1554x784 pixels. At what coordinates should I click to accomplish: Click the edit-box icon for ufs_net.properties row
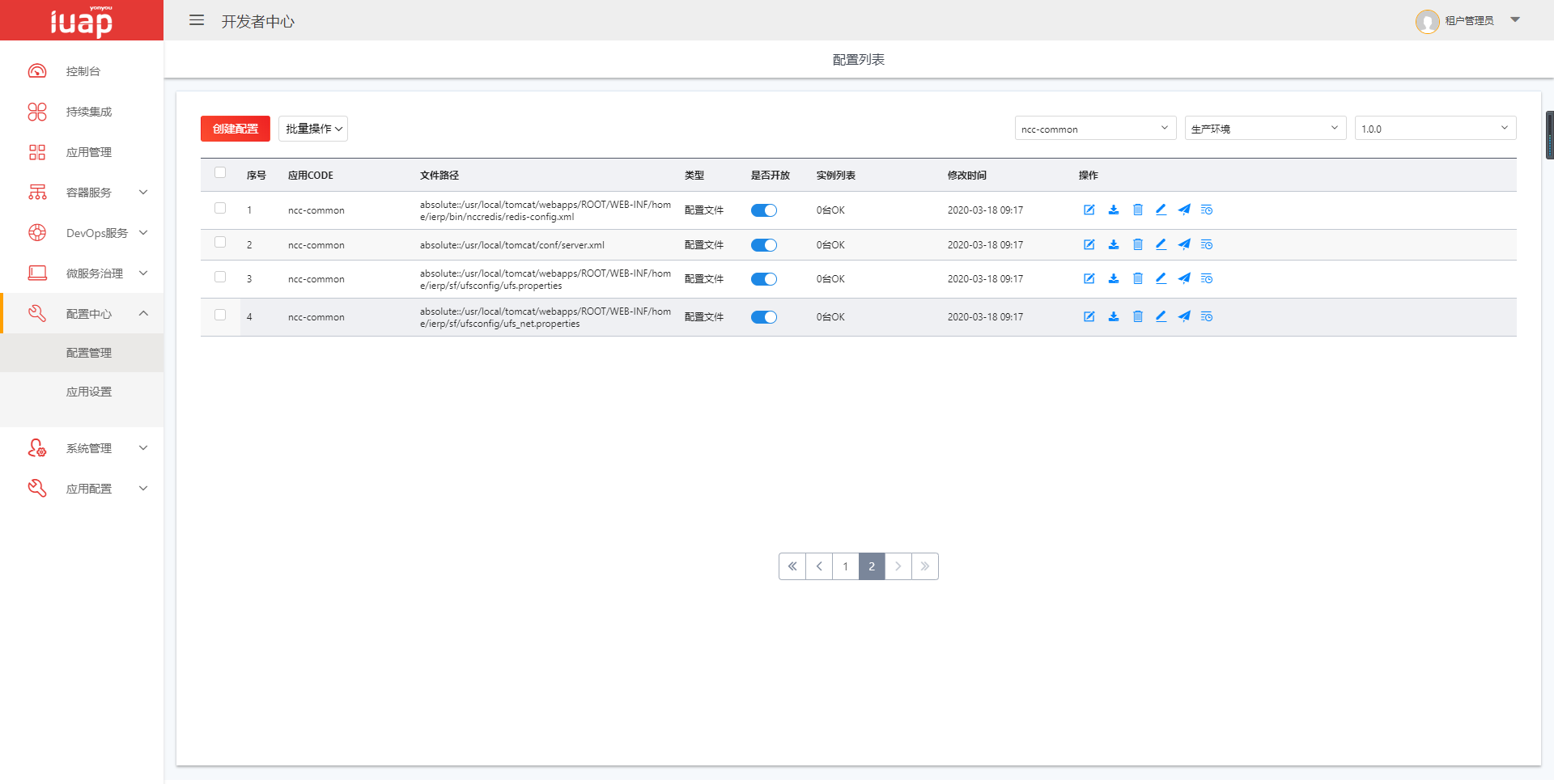pyautogui.click(x=1089, y=316)
